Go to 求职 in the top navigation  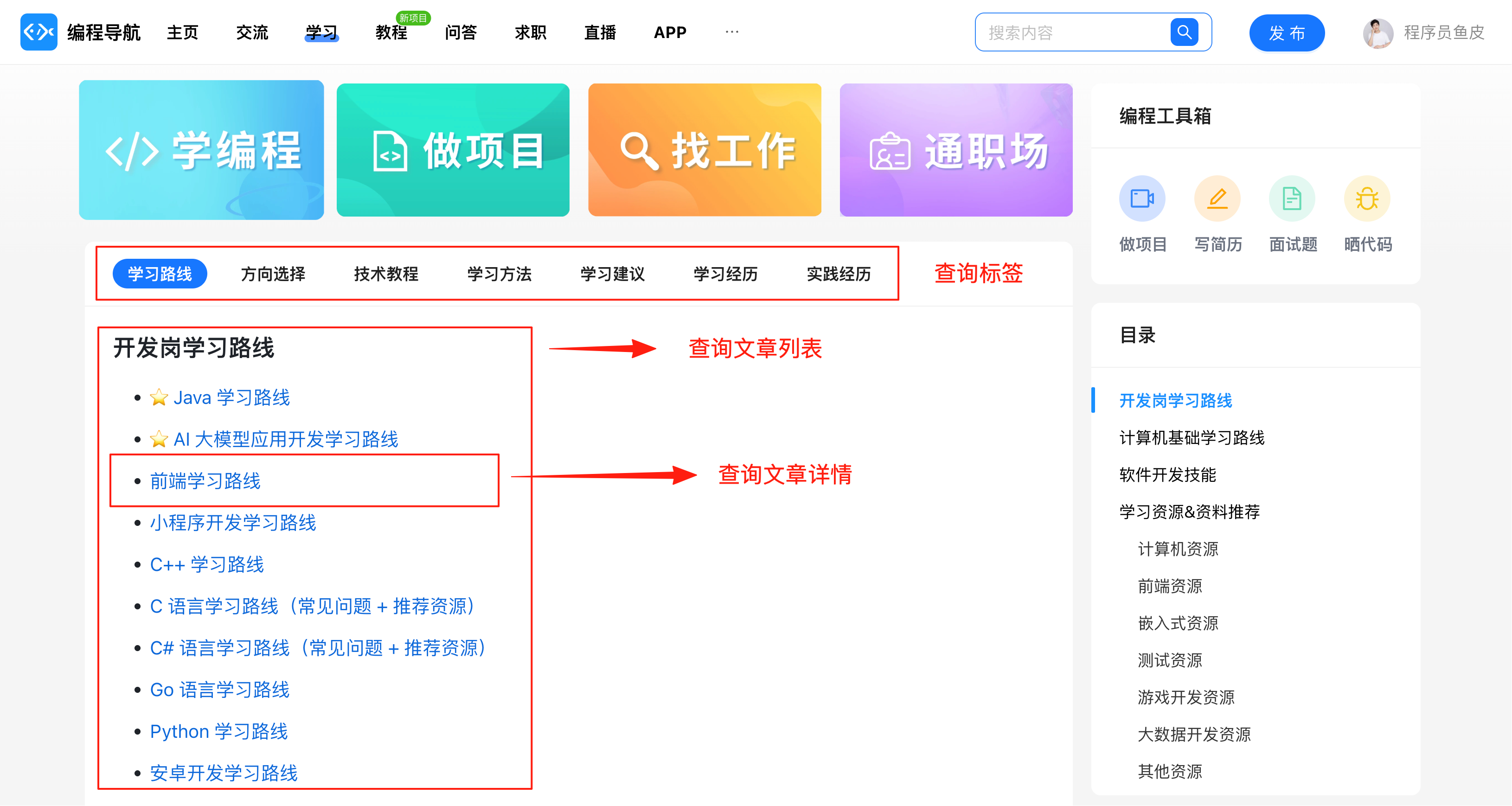point(530,32)
